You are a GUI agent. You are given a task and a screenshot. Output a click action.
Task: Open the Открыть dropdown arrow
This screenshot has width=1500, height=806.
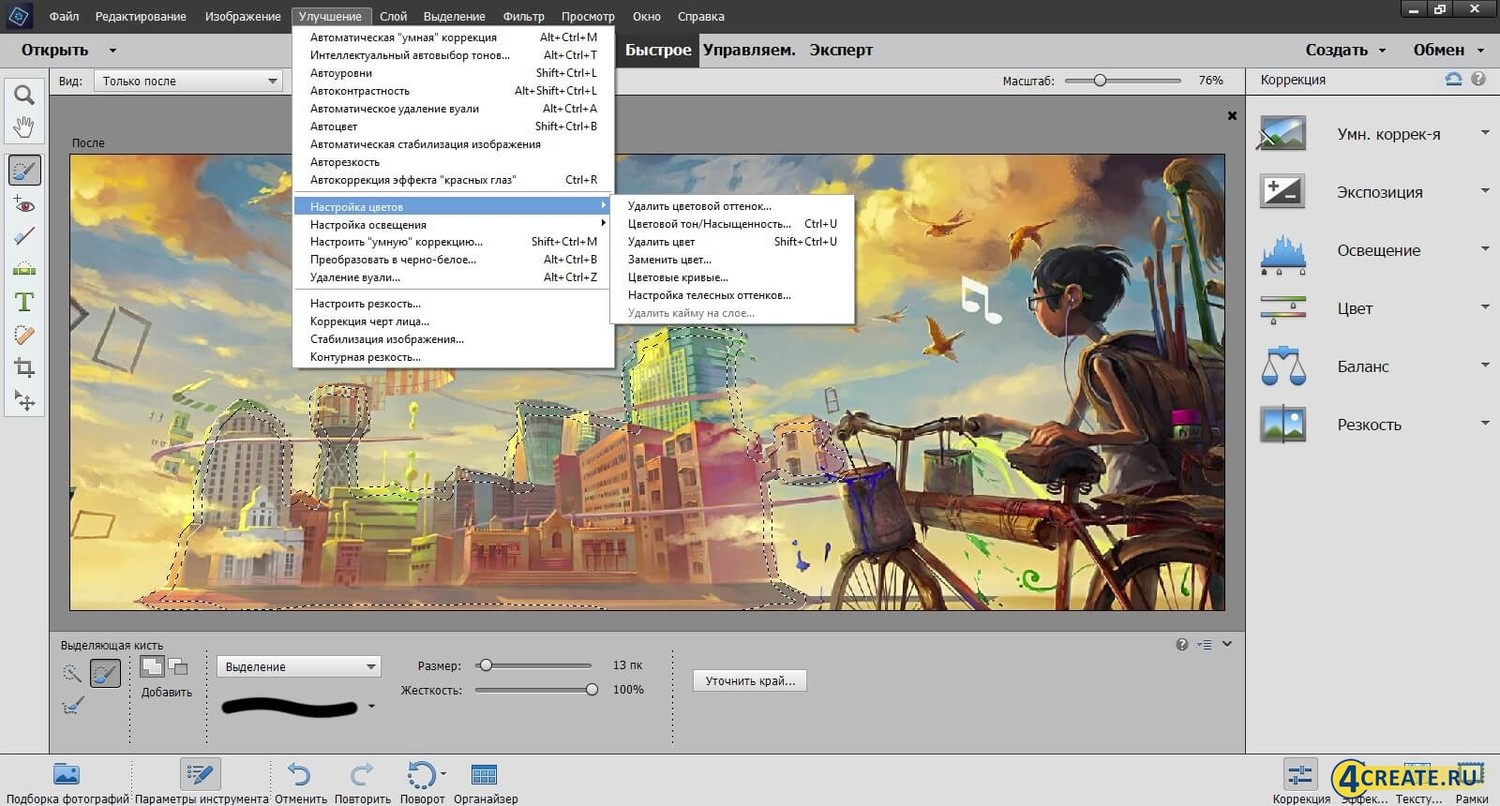tap(113, 50)
